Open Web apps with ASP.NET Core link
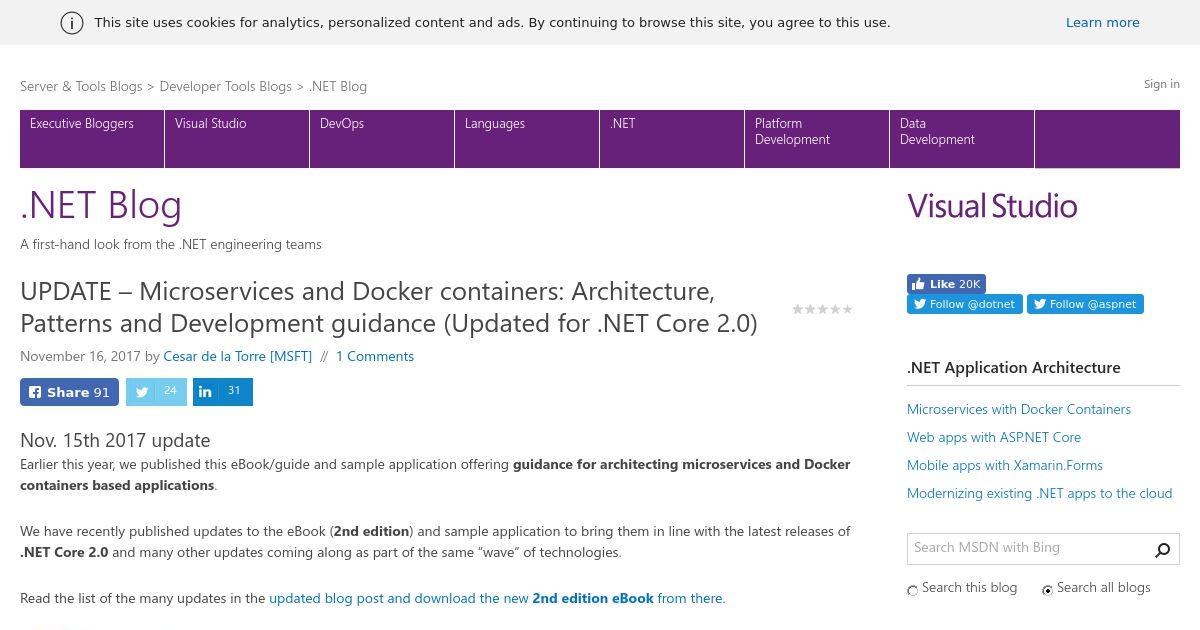 coord(994,437)
